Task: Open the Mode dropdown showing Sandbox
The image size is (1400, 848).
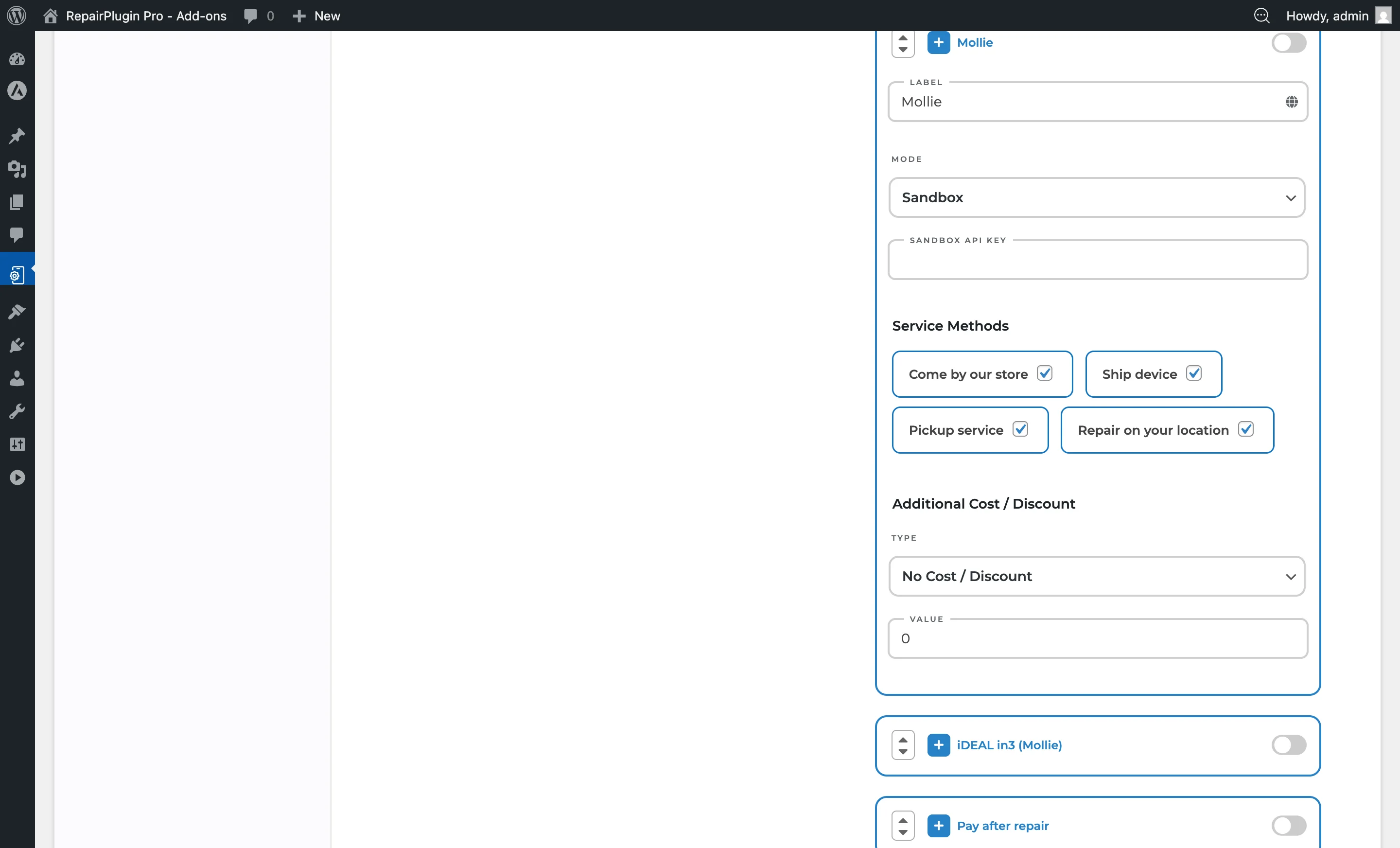Action: [x=1097, y=197]
